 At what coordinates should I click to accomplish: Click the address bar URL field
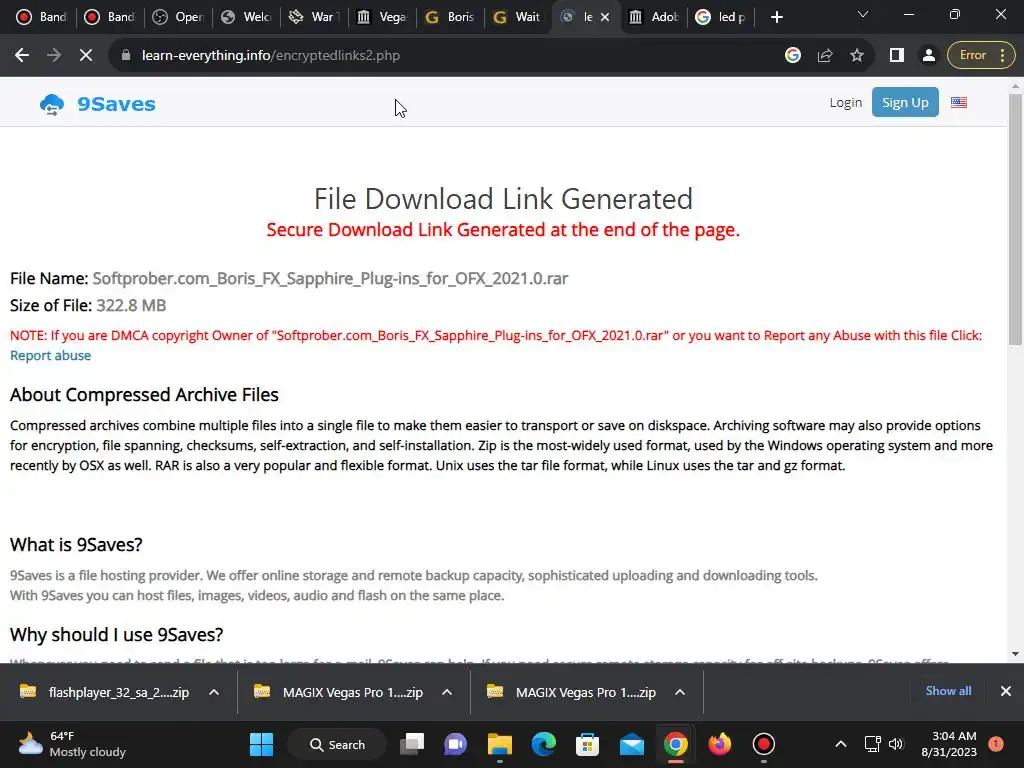pyautogui.click(x=451, y=56)
